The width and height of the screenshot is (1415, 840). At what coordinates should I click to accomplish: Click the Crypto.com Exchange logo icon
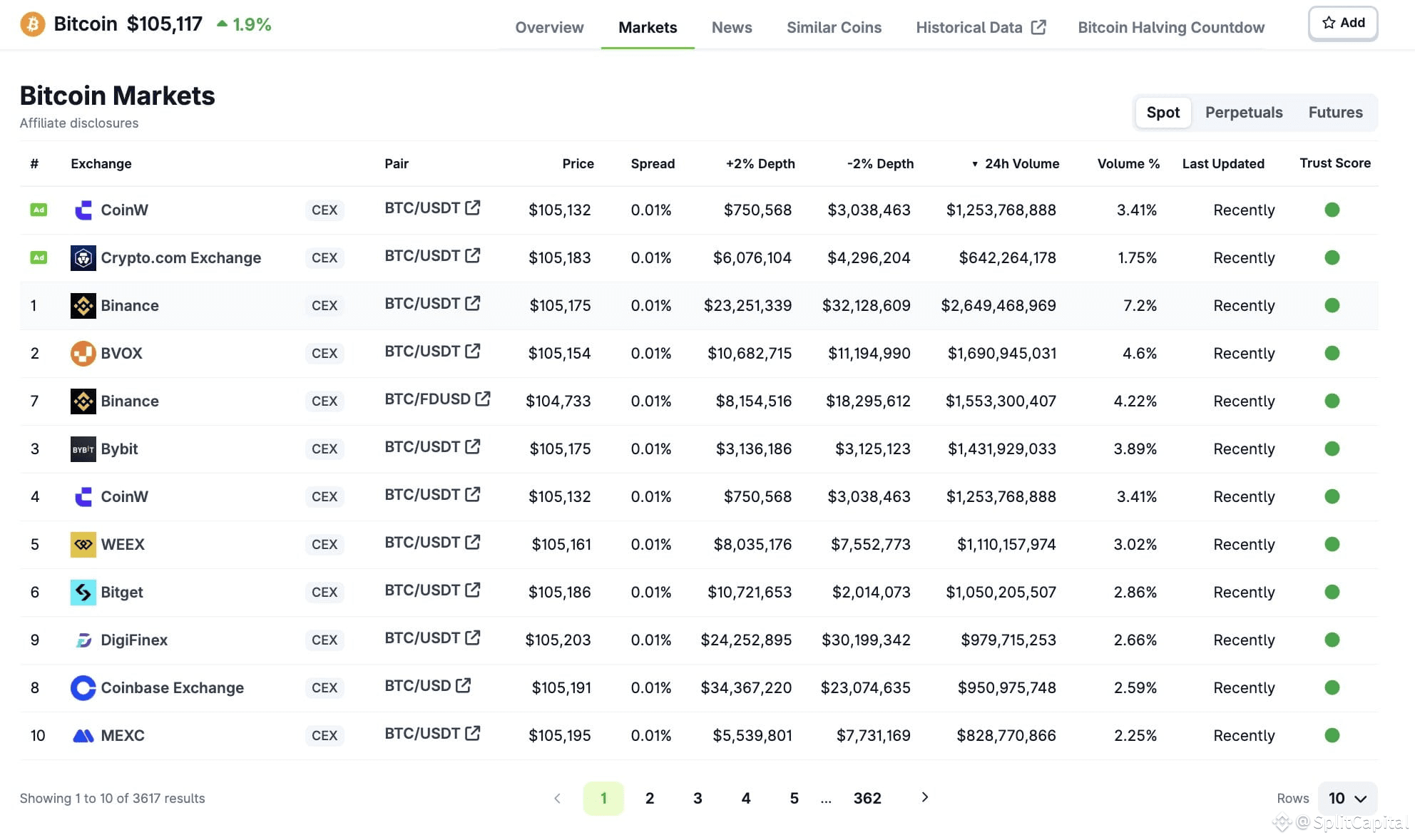click(x=83, y=257)
